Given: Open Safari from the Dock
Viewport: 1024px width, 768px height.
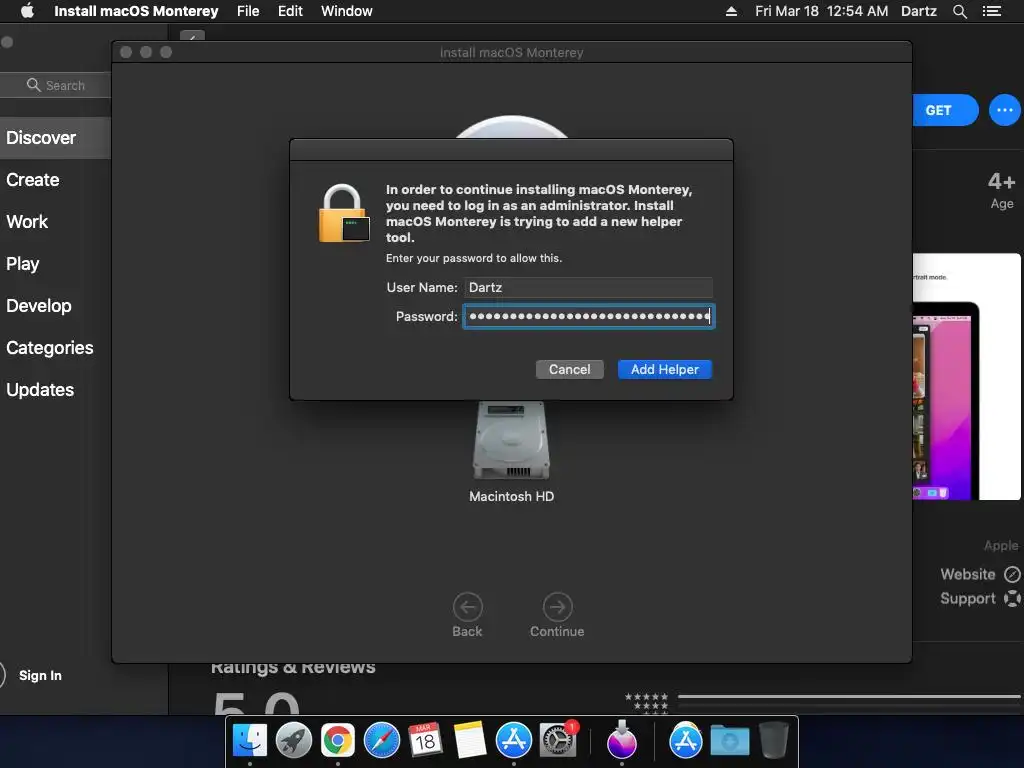Looking at the screenshot, I should coord(381,741).
